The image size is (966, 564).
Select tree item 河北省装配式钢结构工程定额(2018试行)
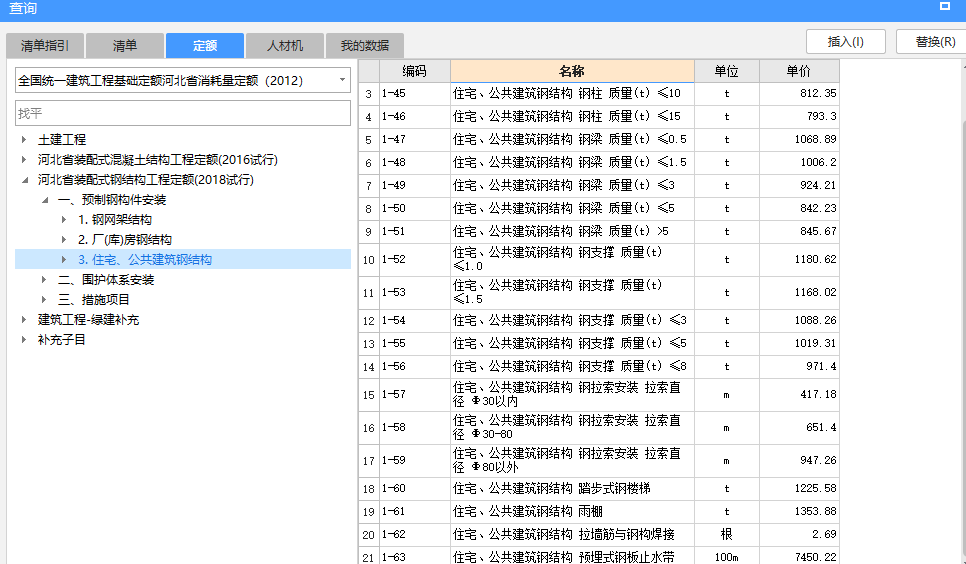point(145,180)
